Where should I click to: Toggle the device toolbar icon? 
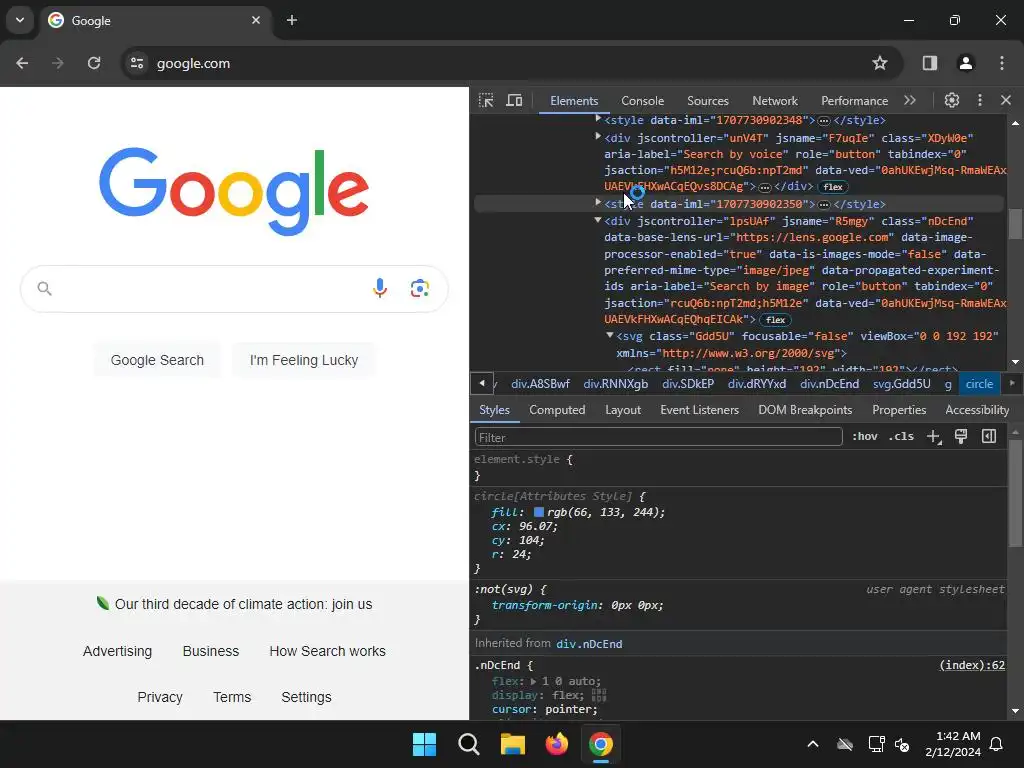pos(515,101)
